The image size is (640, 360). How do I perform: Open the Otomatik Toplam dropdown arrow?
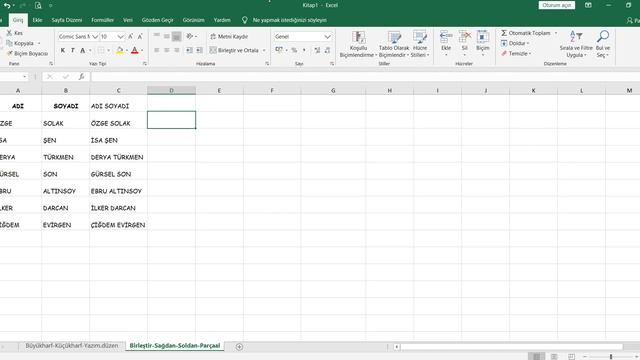(x=556, y=33)
